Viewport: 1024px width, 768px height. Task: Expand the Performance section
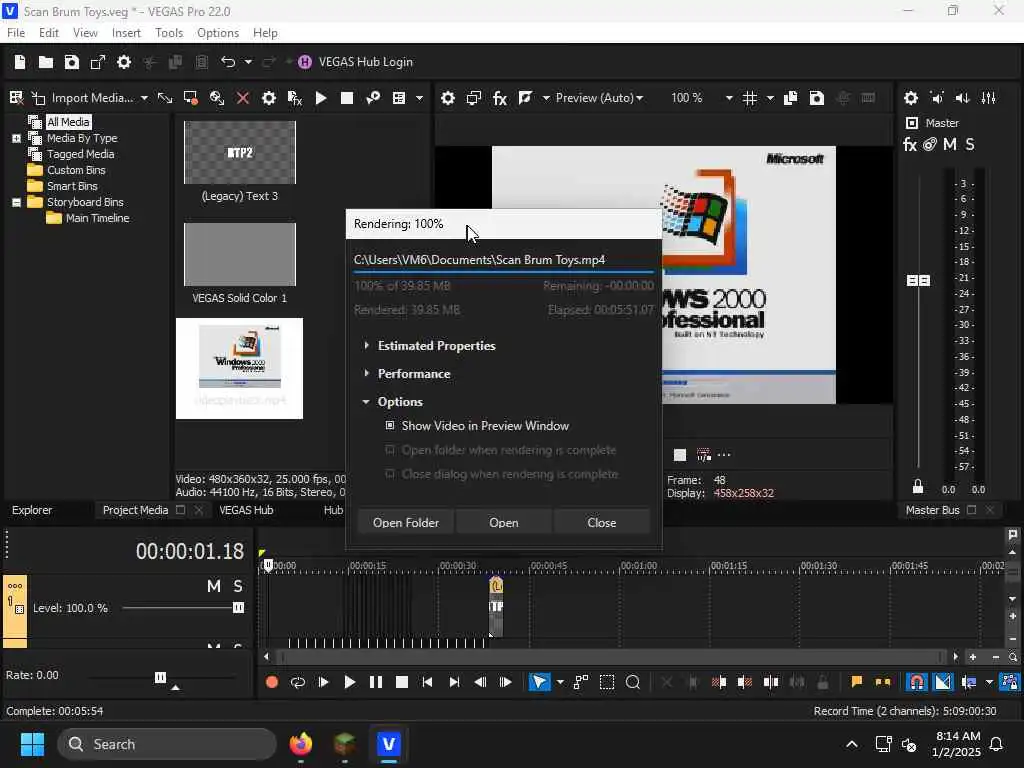click(x=366, y=374)
